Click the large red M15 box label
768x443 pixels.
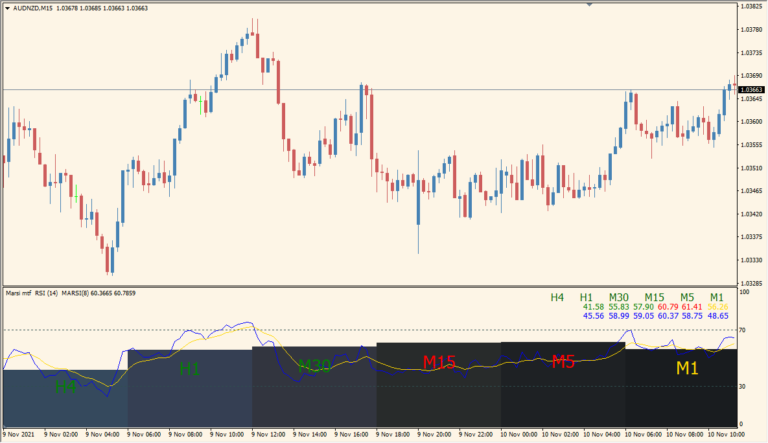tap(438, 362)
